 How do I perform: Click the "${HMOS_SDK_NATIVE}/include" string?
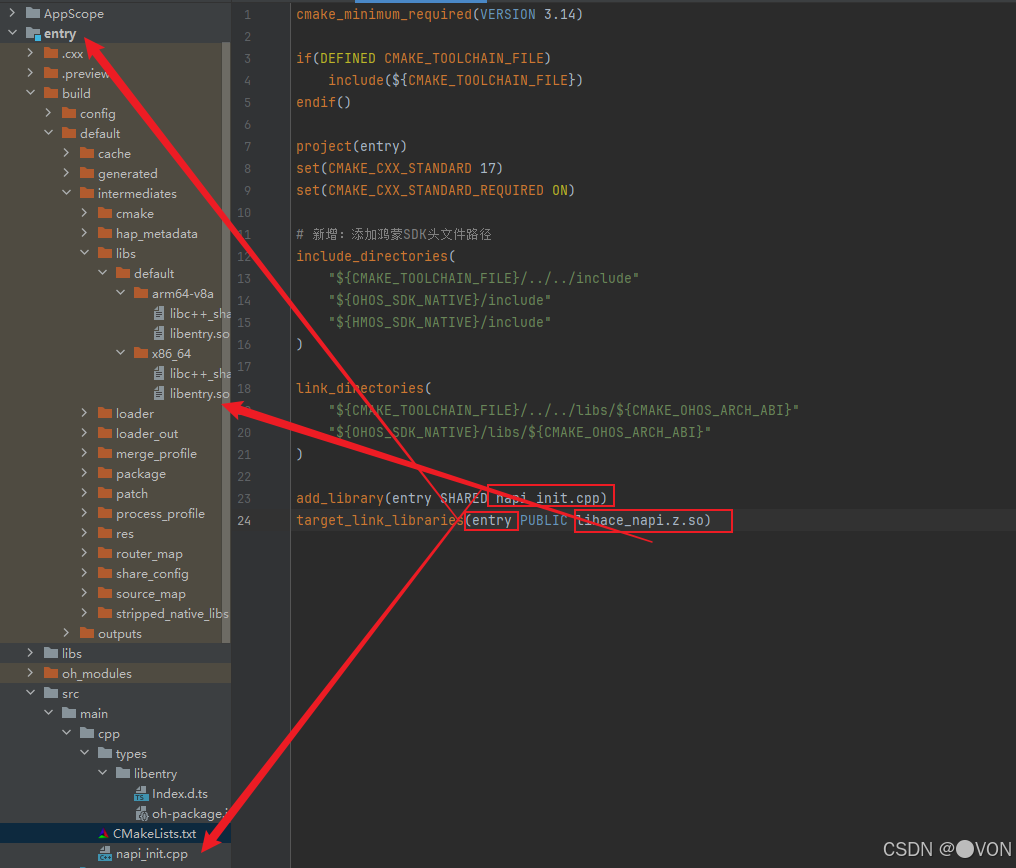(x=439, y=323)
